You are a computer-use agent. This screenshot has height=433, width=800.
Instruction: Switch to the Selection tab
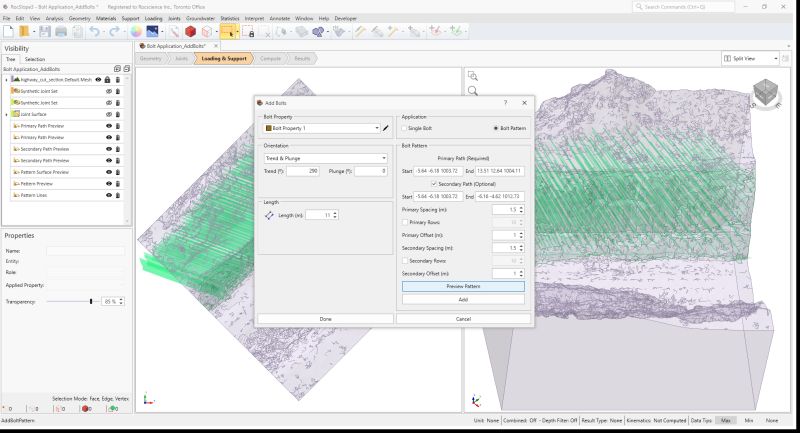[x=35, y=59]
